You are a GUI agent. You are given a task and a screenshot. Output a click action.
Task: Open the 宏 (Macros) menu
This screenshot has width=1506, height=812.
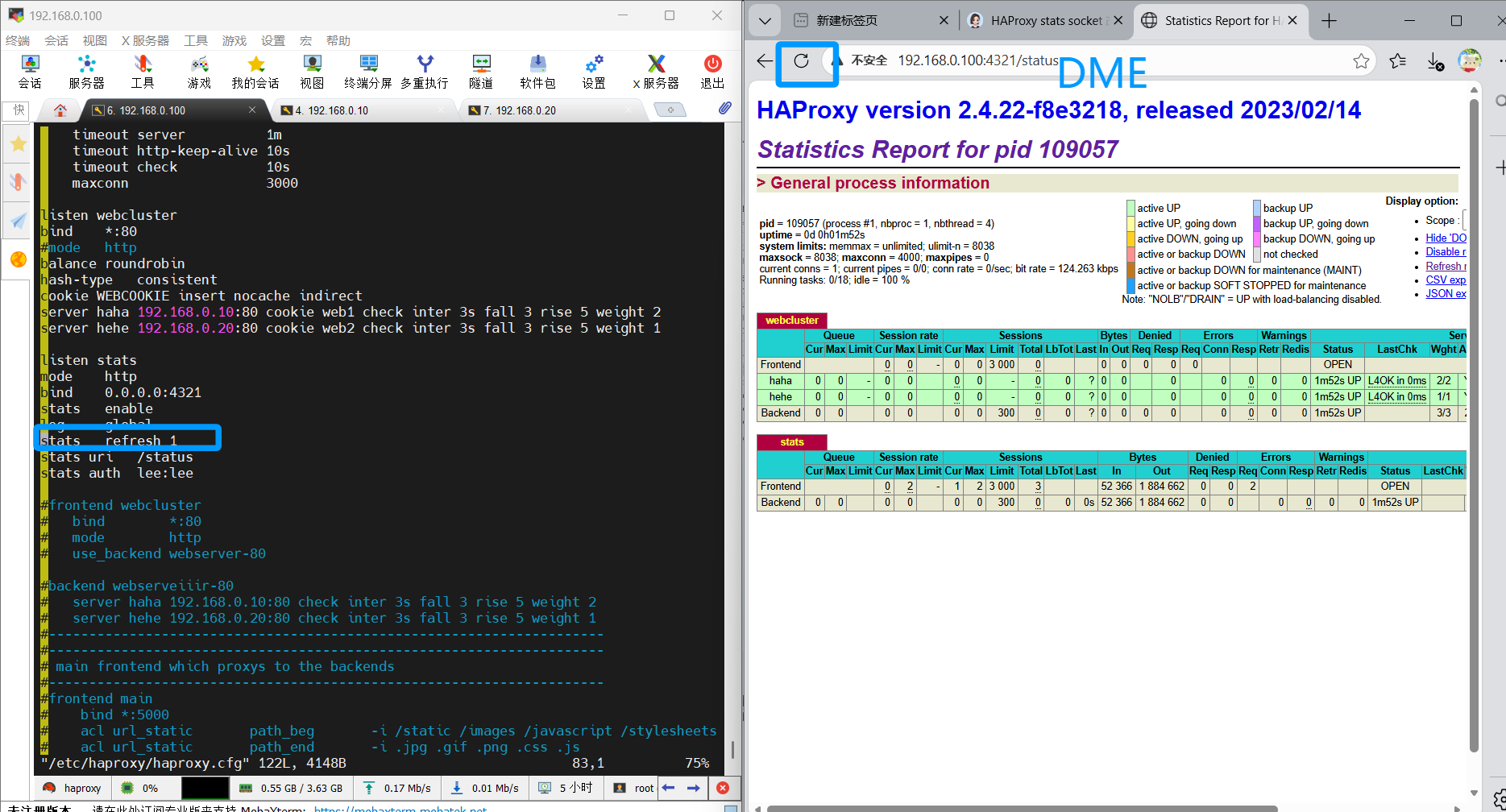pos(305,40)
